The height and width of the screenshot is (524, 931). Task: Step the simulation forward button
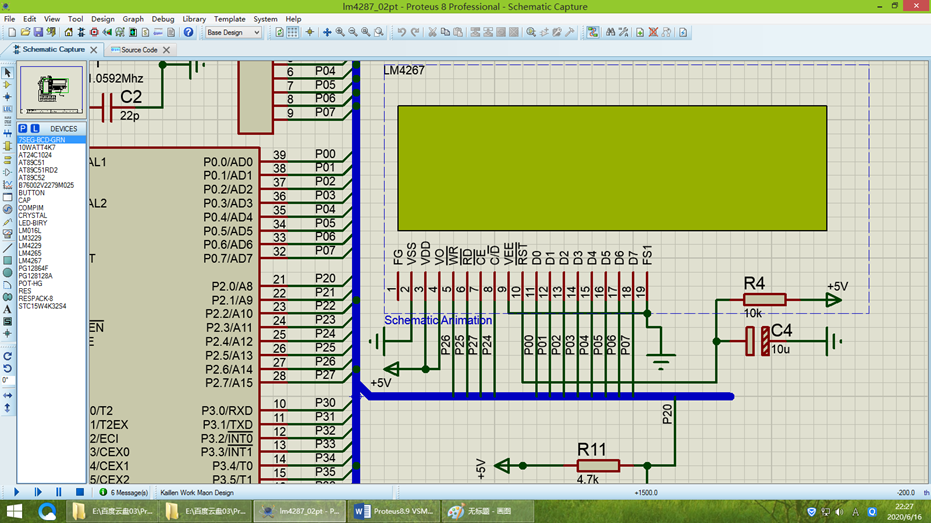click(38, 492)
